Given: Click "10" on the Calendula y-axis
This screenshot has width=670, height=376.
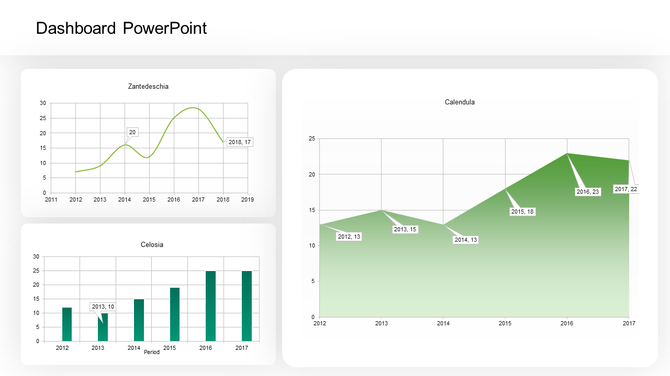Looking at the screenshot, I should click(312, 246).
